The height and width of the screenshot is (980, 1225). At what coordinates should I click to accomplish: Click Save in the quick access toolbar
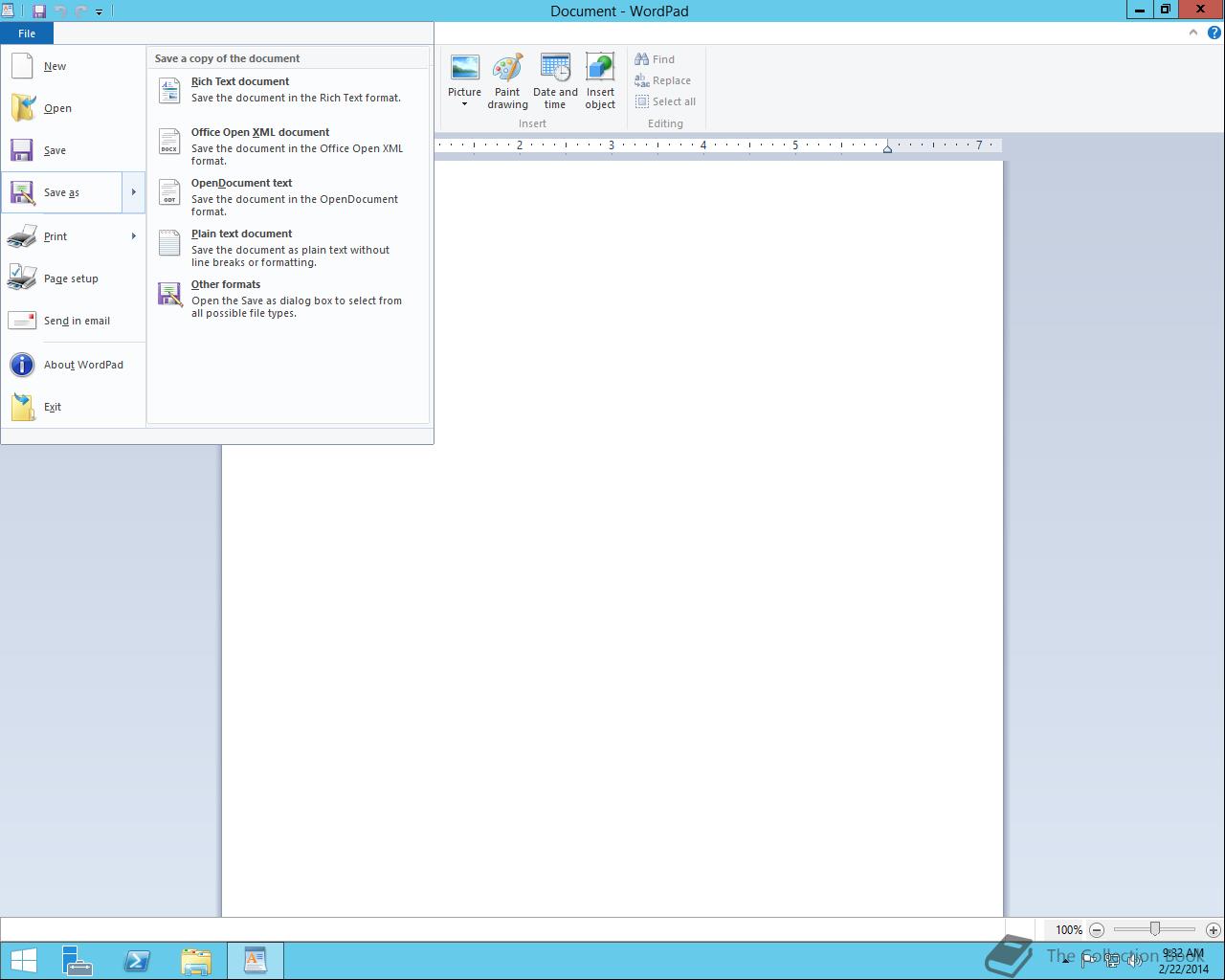coord(39,11)
